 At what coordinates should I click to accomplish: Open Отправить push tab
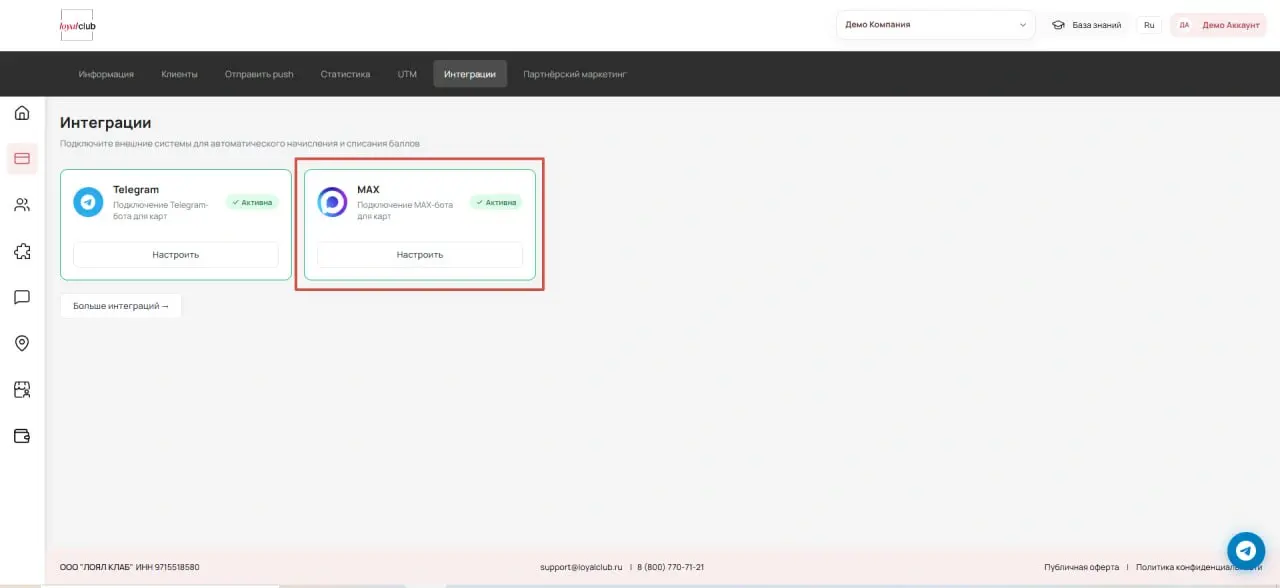[259, 74]
